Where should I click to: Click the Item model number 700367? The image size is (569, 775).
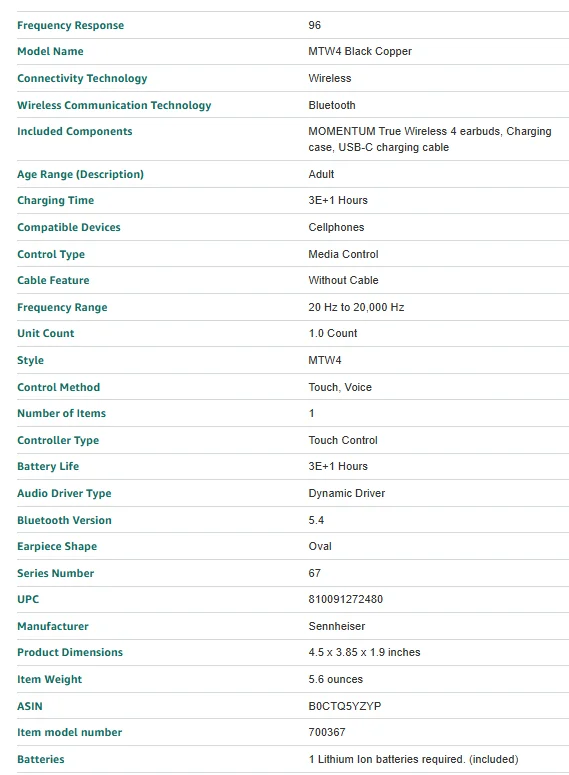click(327, 732)
